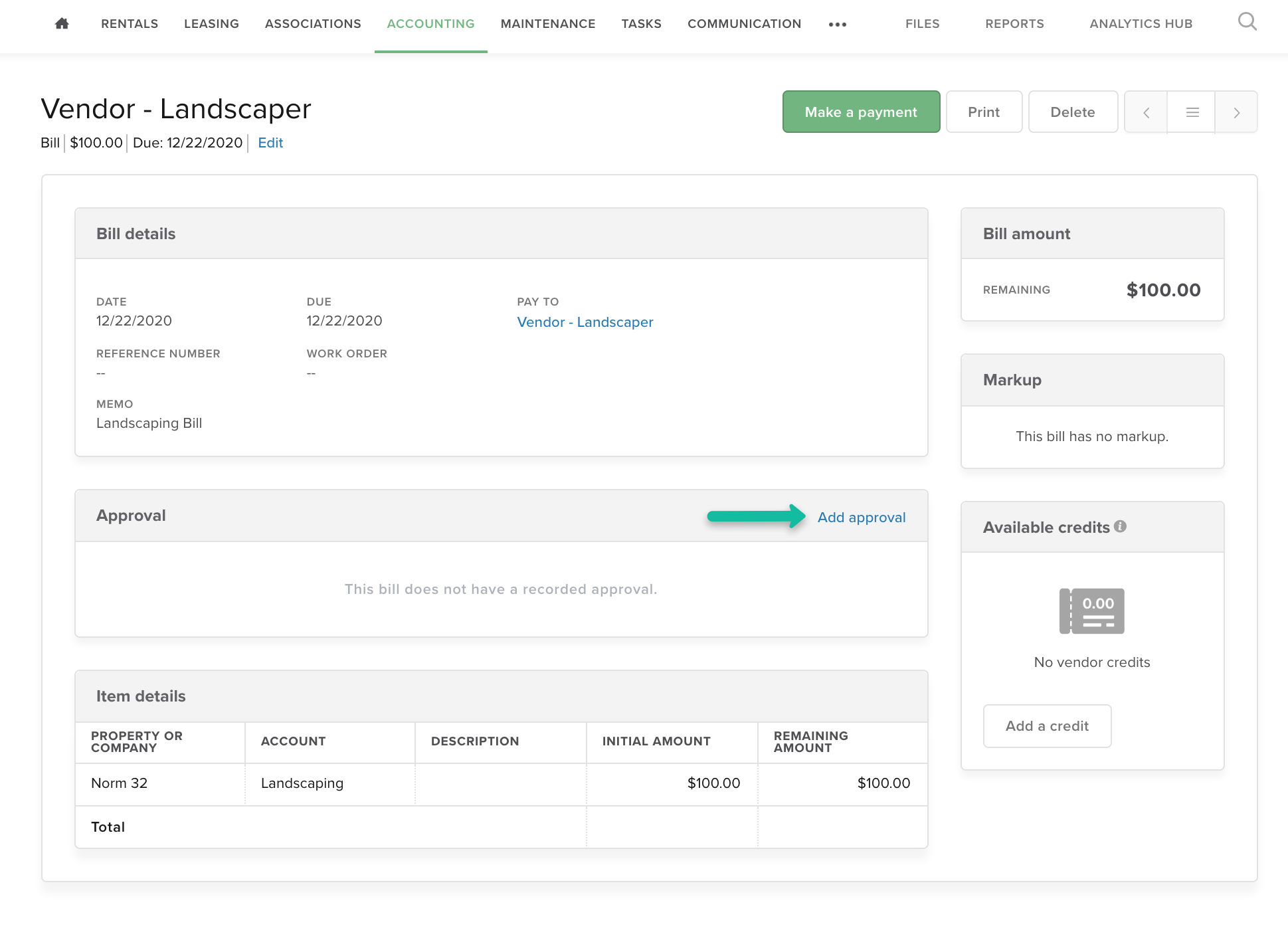Go to Files
The height and width of the screenshot is (946, 1288).
[x=922, y=24]
